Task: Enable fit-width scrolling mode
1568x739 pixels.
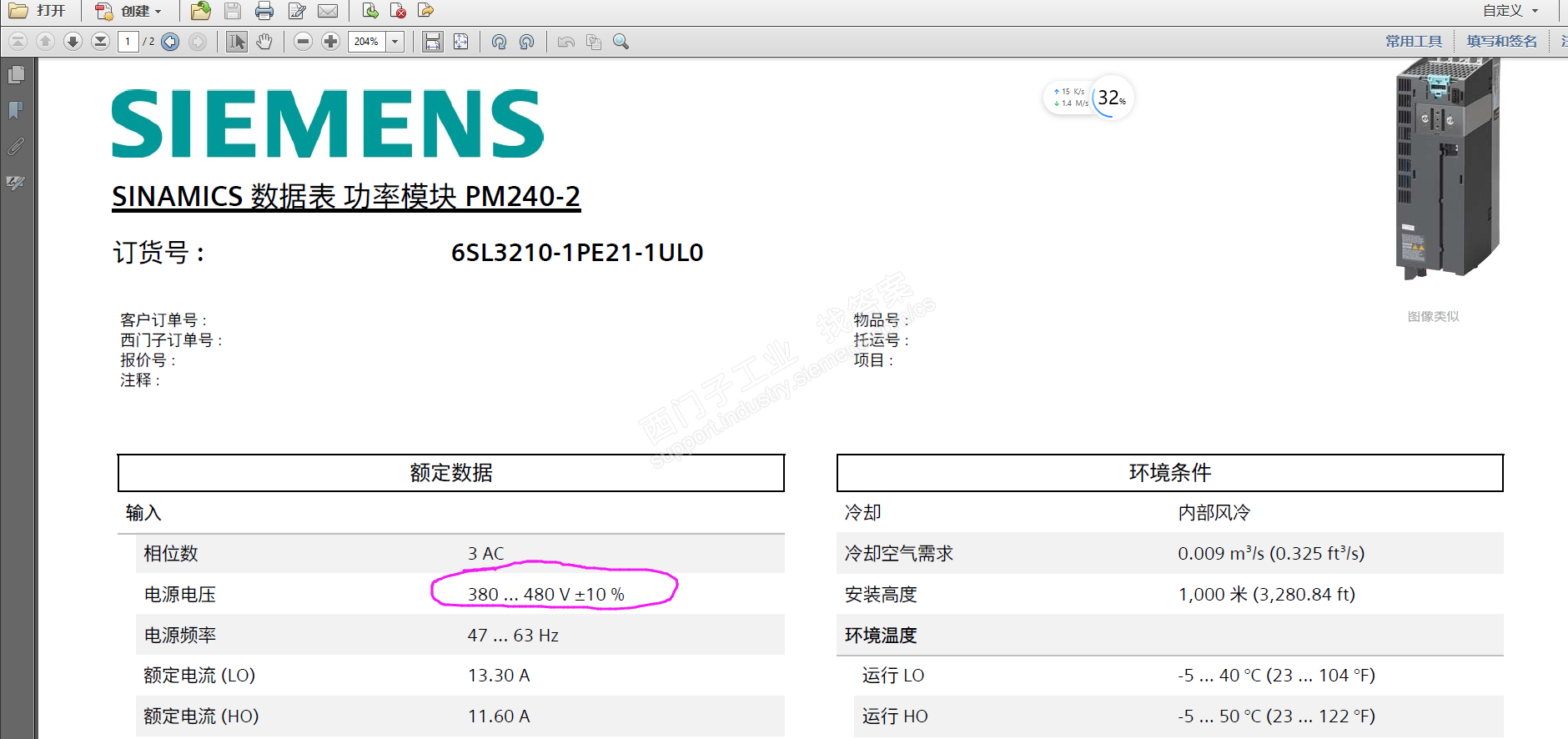Action: [x=433, y=42]
